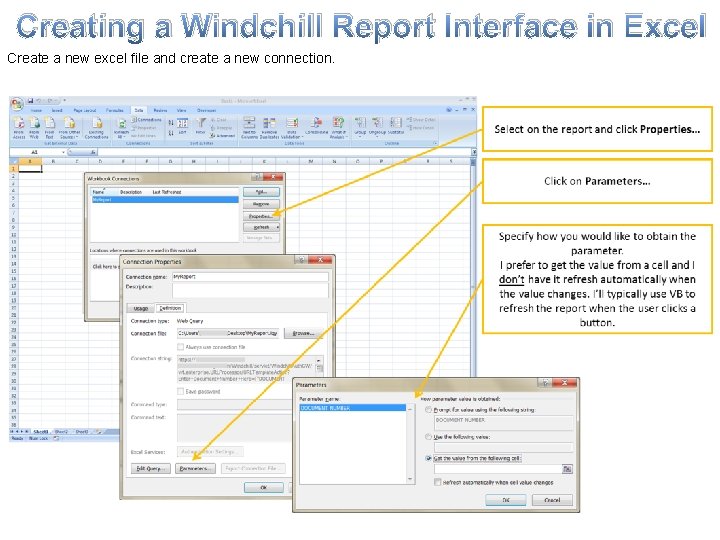The width and height of the screenshot is (720, 540).
Task: Click the Sheet1 worksheet tab
Action: pos(40,432)
